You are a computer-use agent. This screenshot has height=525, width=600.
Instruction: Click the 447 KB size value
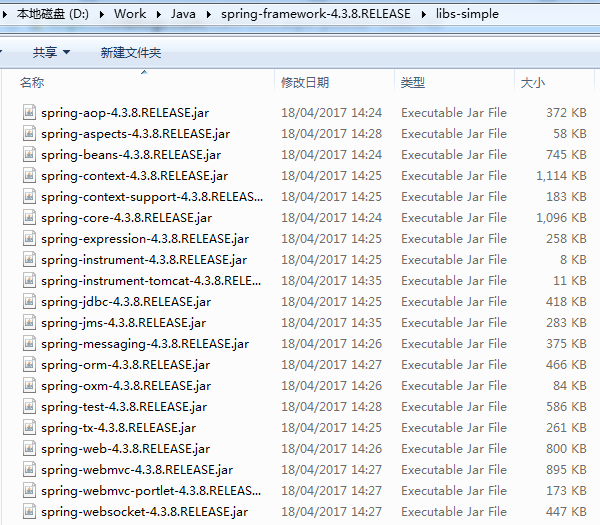coord(566,512)
